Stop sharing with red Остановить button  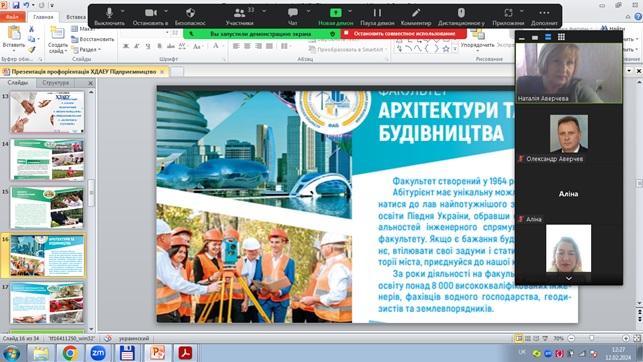pos(404,34)
